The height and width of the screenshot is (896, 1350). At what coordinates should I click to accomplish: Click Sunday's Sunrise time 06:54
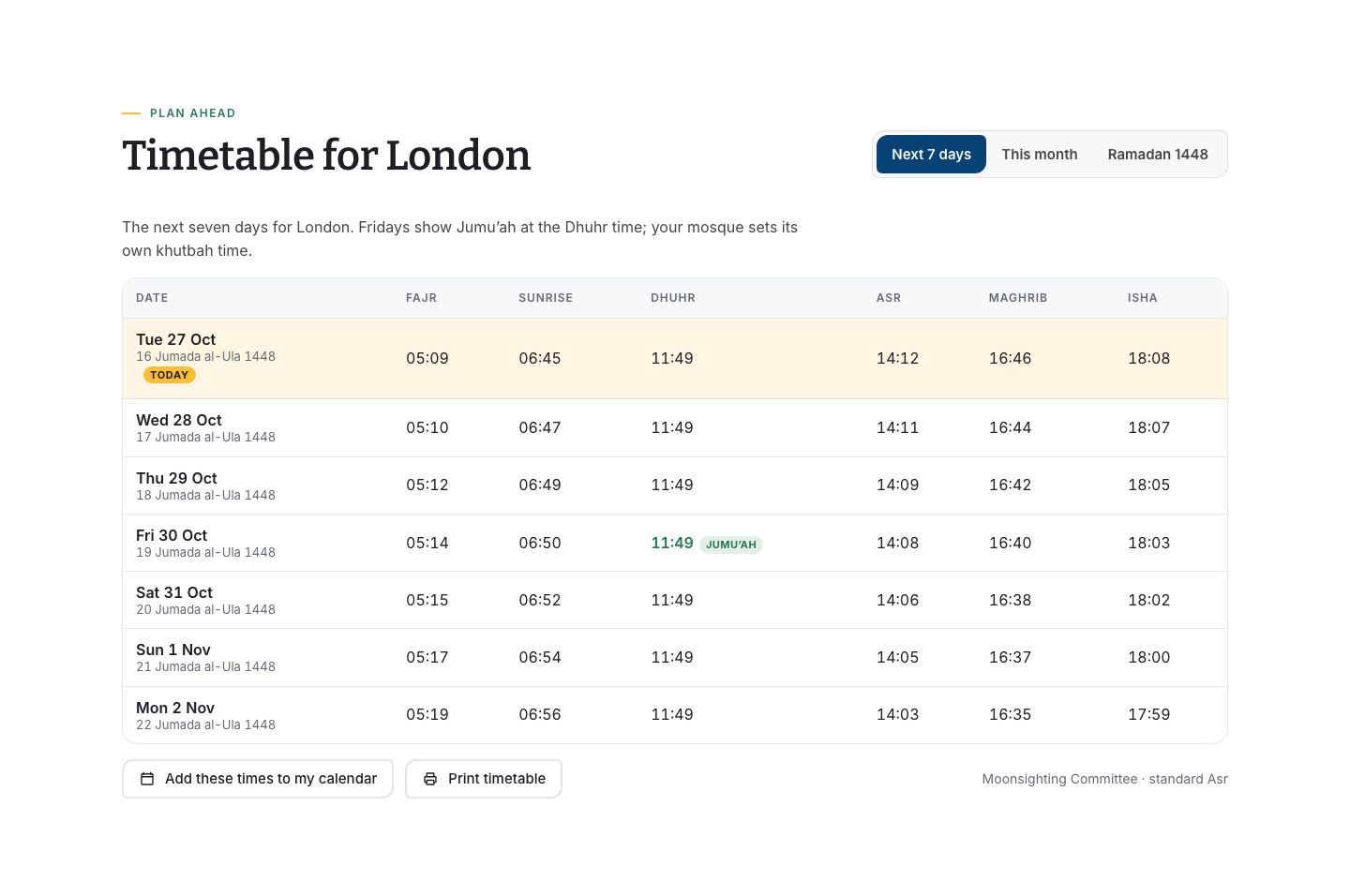point(540,657)
